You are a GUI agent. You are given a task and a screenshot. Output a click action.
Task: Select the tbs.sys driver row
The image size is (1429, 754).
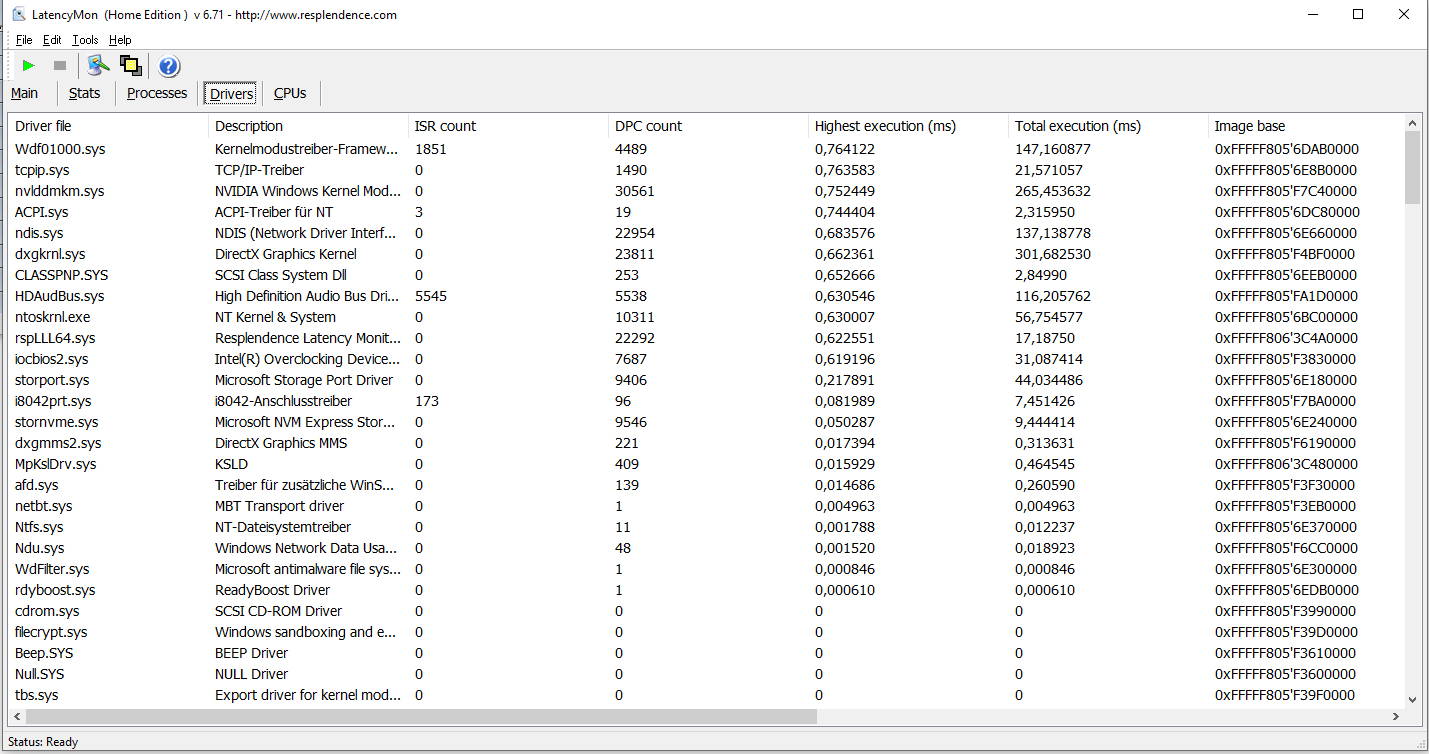(x=706, y=695)
